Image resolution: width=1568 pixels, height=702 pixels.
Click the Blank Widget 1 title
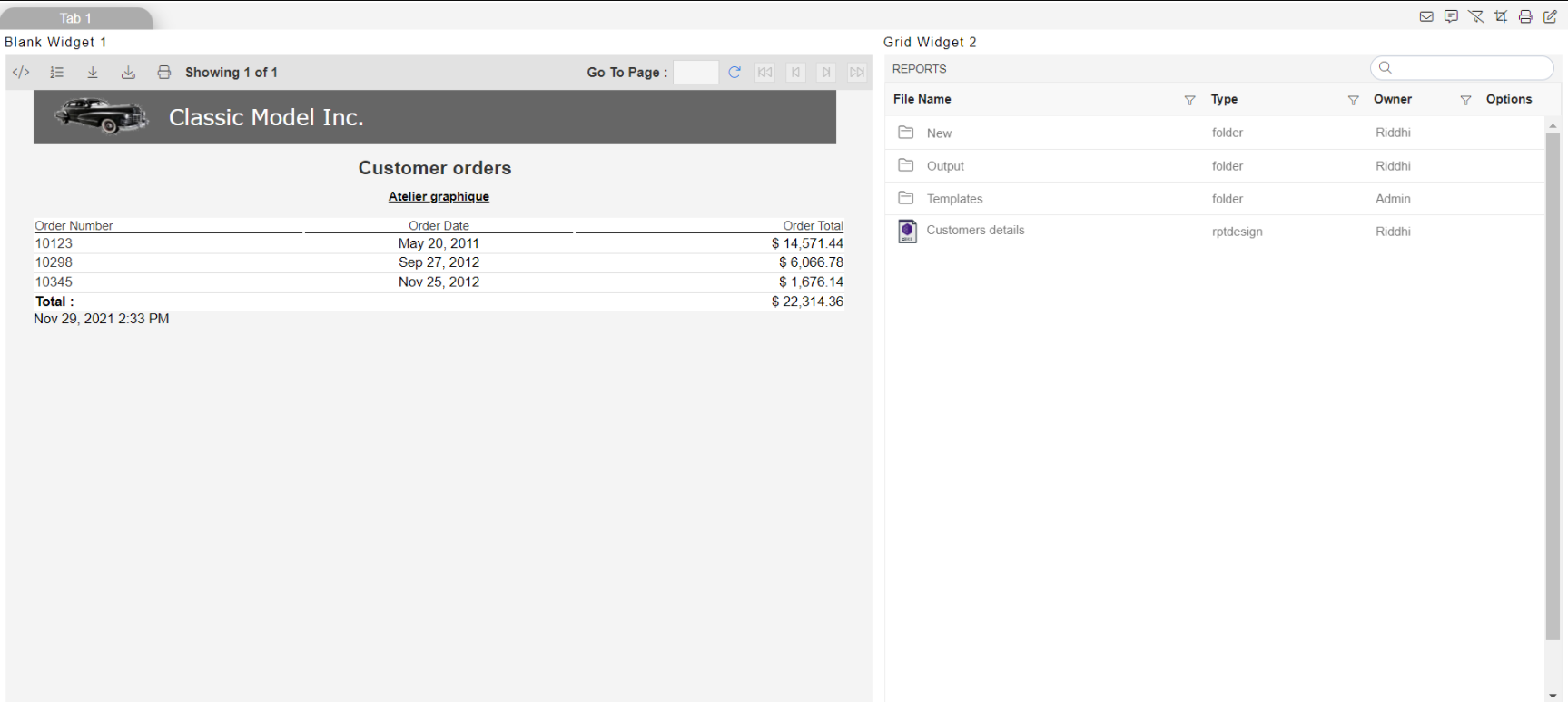point(55,42)
